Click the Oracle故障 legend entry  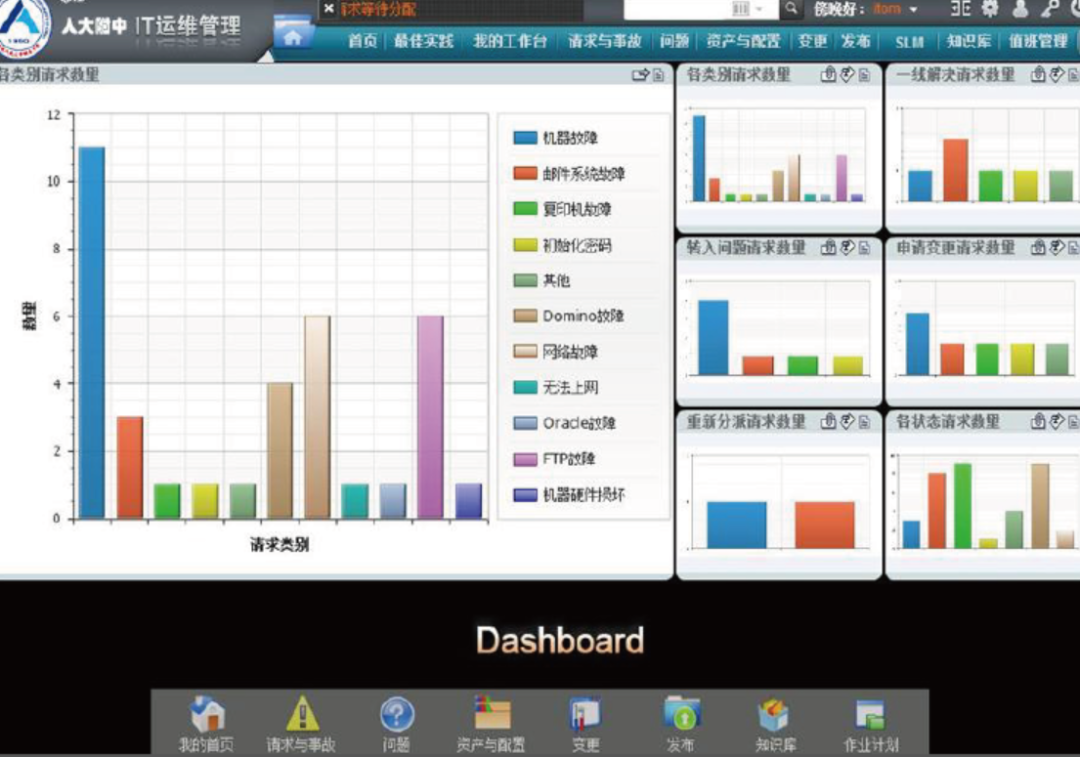565,423
